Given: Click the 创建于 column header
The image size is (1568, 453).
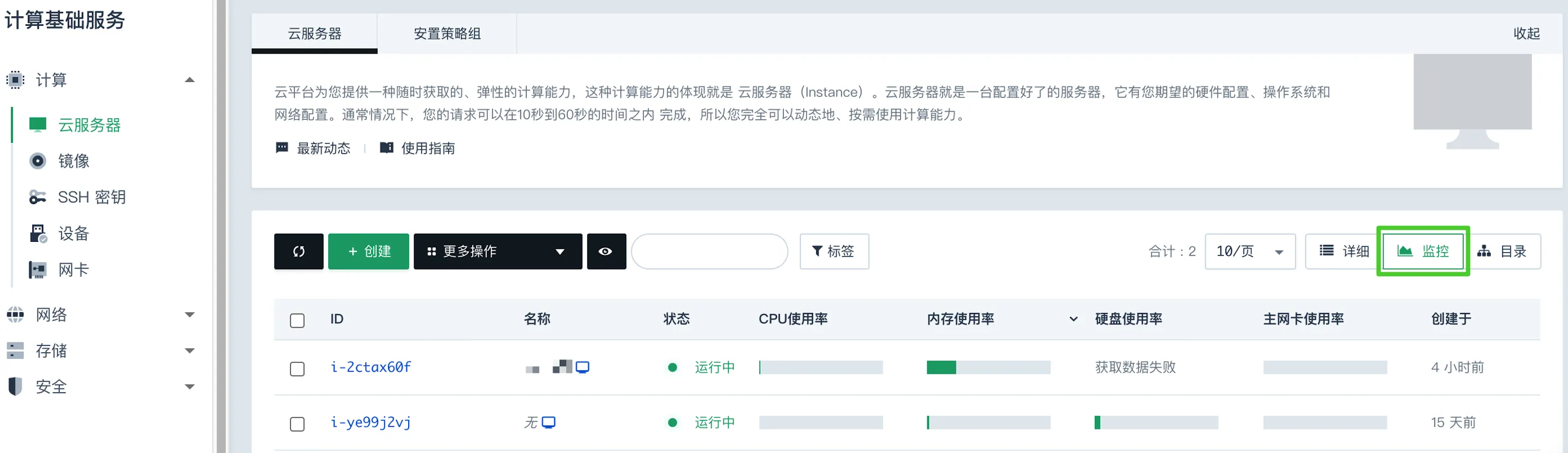Looking at the screenshot, I should tap(1451, 318).
